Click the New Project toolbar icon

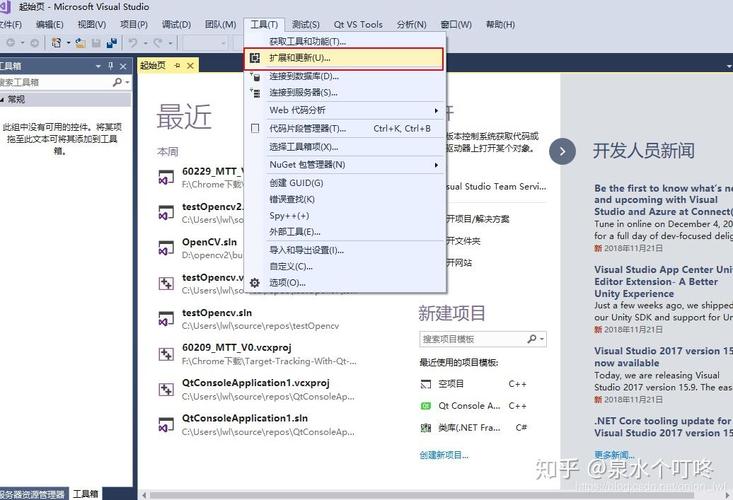[x=57, y=43]
